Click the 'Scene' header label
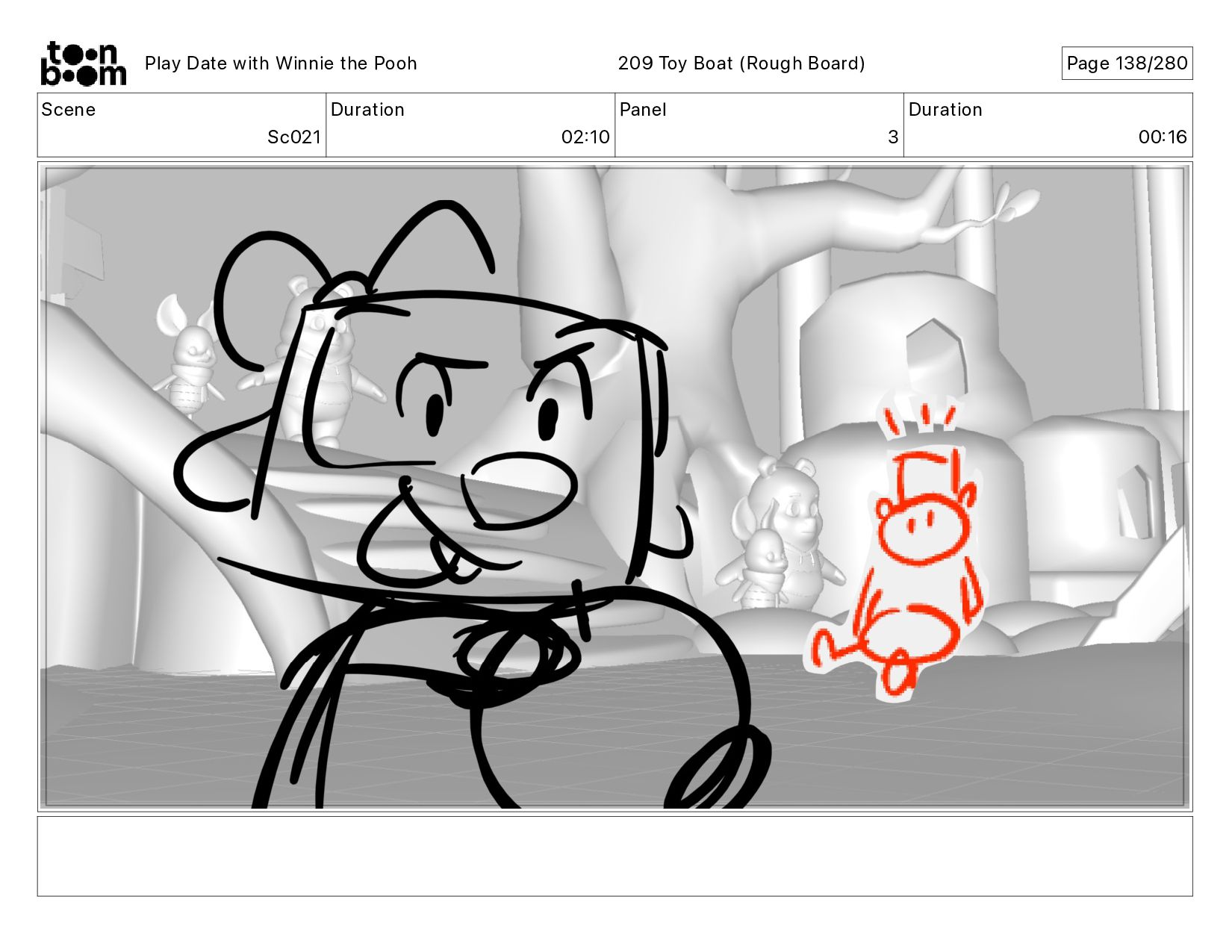 pyautogui.click(x=69, y=110)
